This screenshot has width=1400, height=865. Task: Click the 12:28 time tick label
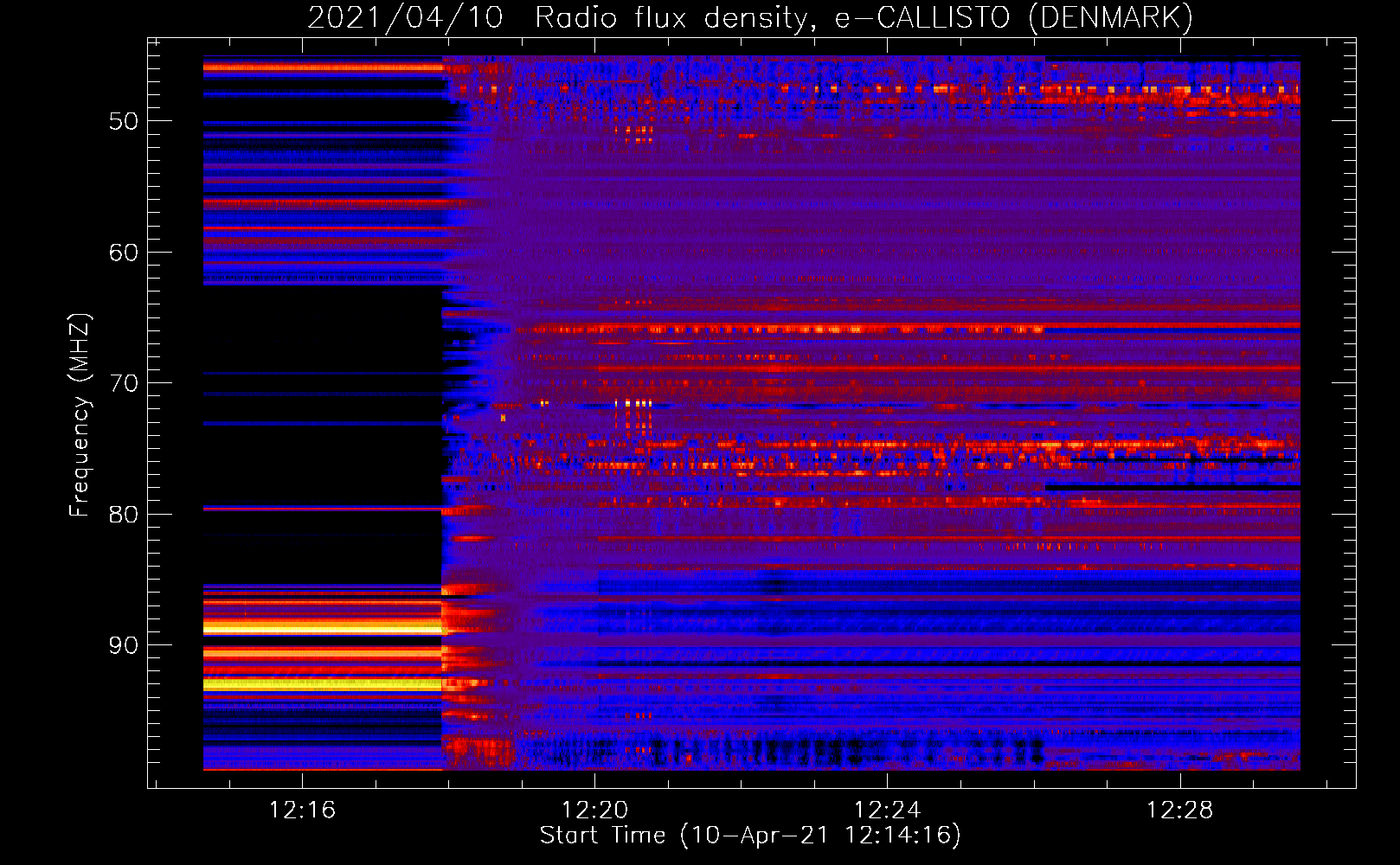click(1179, 810)
